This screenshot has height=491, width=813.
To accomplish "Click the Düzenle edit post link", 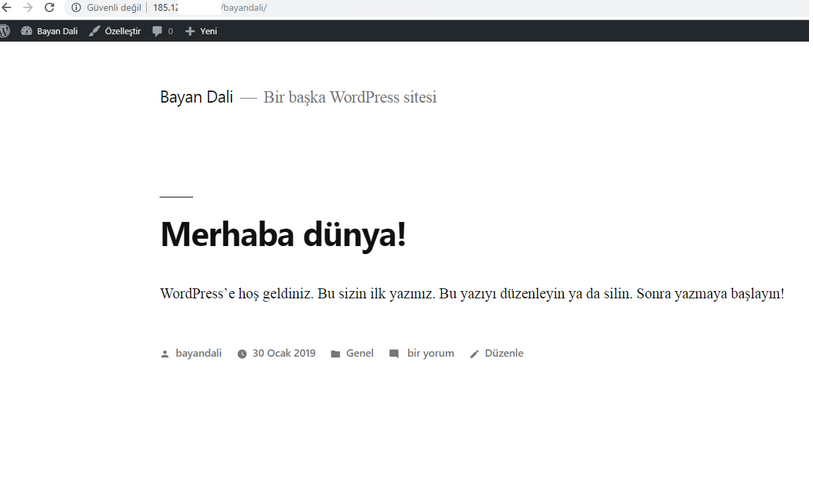I will click(x=504, y=353).
